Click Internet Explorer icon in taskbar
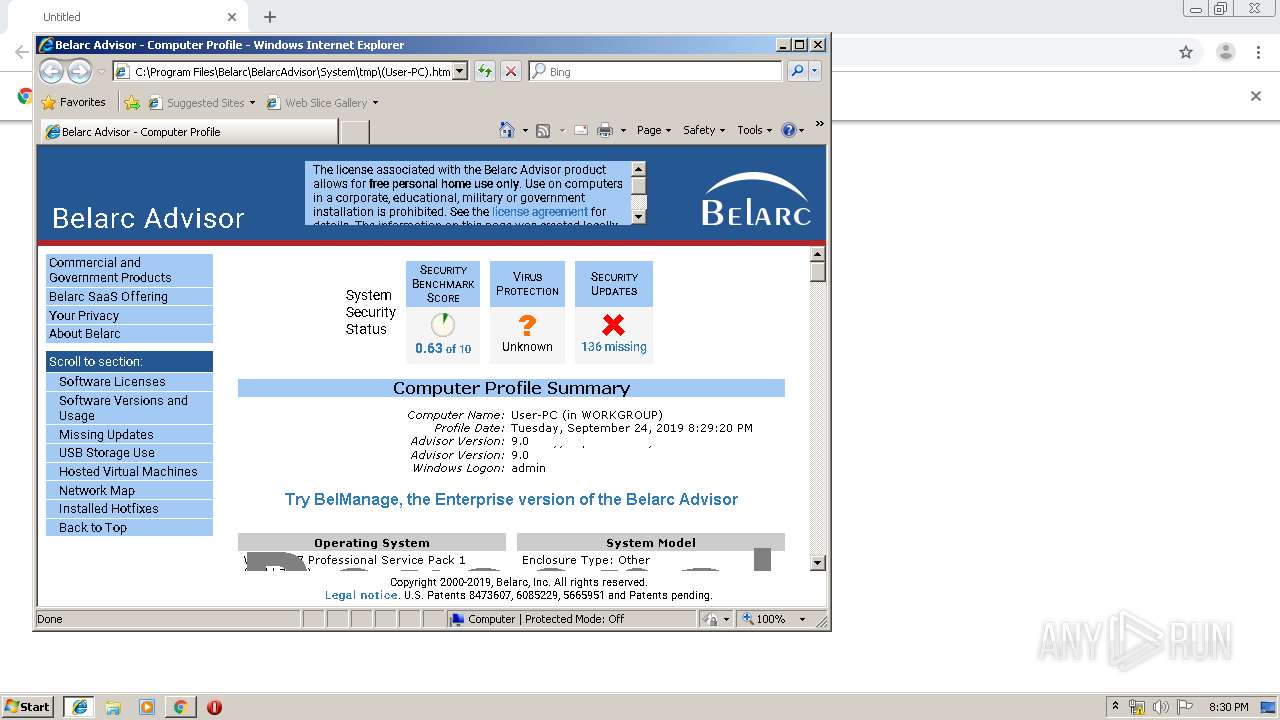 [79, 707]
